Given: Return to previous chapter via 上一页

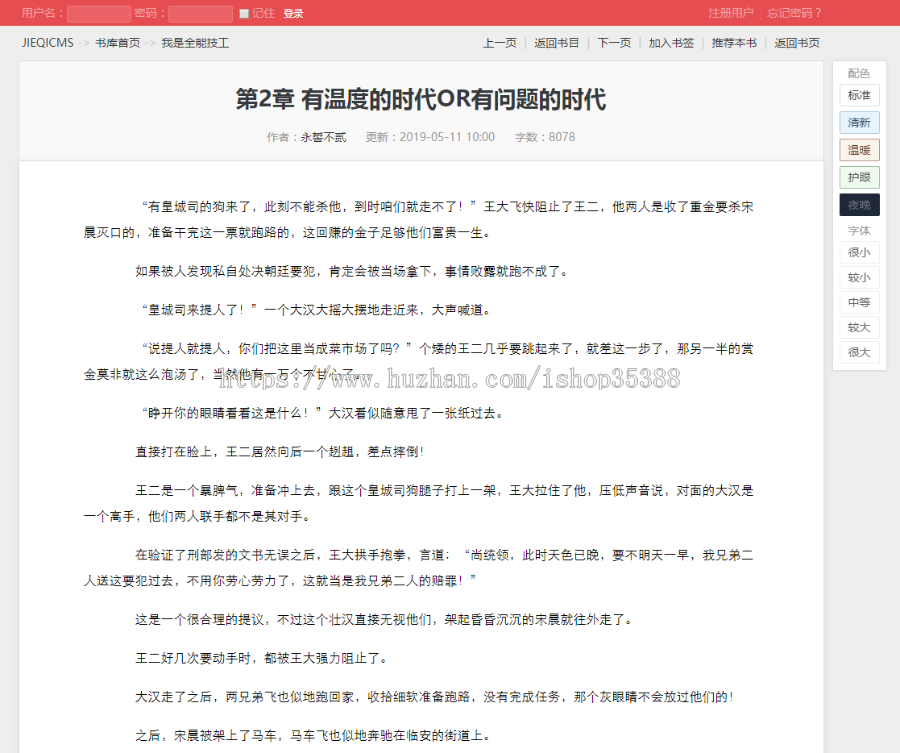Looking at the screenshot, I should [497, 43].
